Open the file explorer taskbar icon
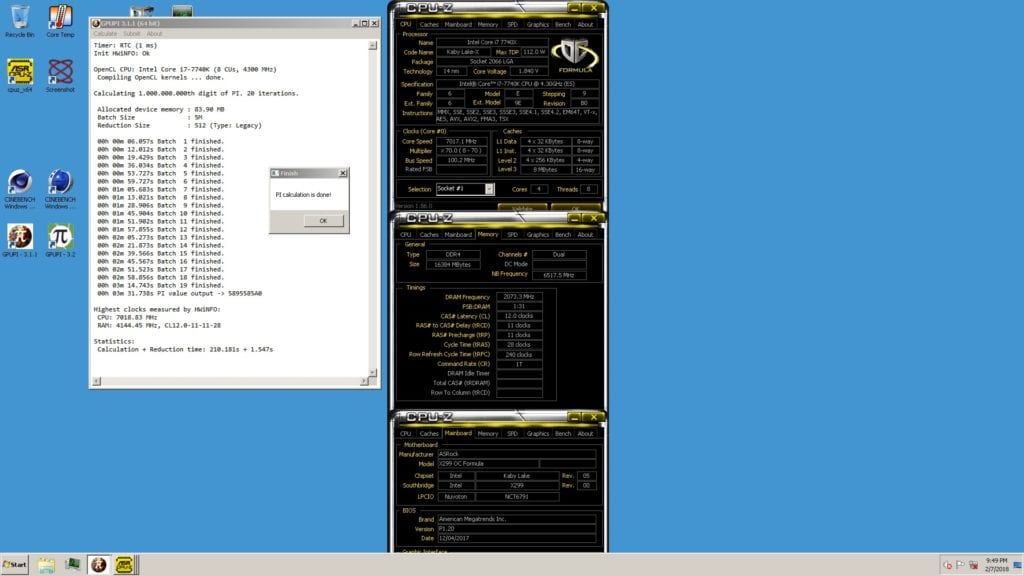 [x=46, y=565]
